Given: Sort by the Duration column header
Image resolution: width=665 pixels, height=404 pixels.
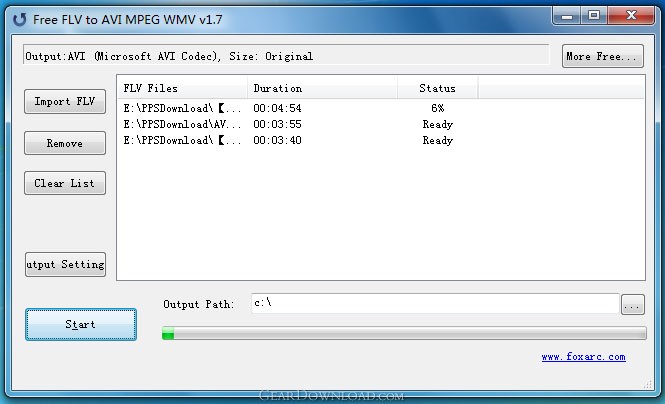Looking at the screenshot, I should coord(322,88).
